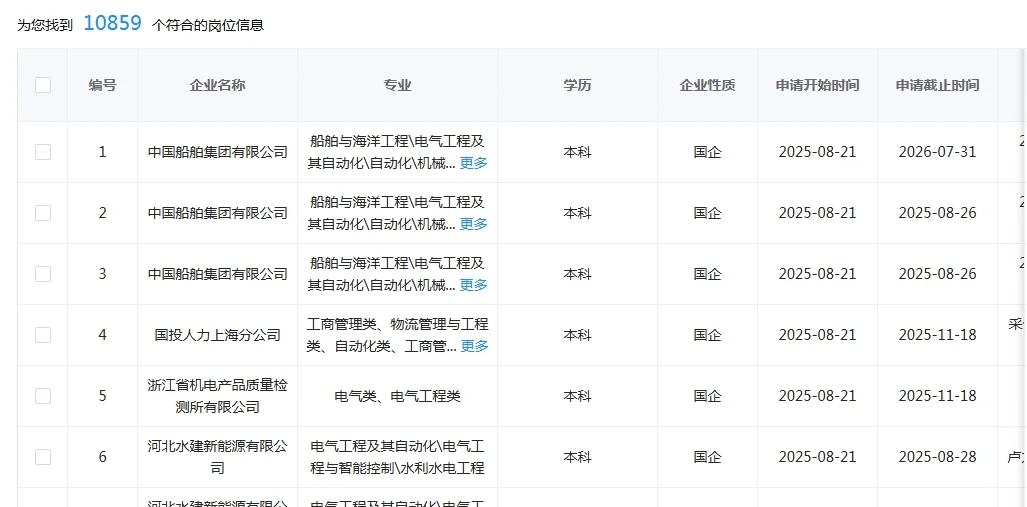Expand 更多 majors in row 2
The width and height of the screenshot is (1027, 507).
coord(474,224)
